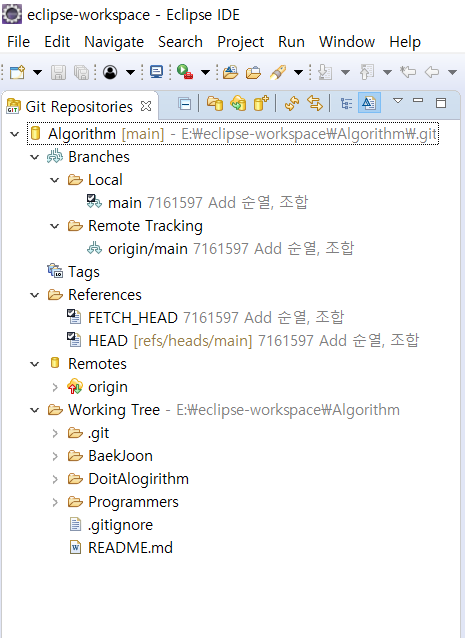This screenshot has width=465, height=638.
Task: Click the Save All toolbar icon
Action: [x=82, y=72]
